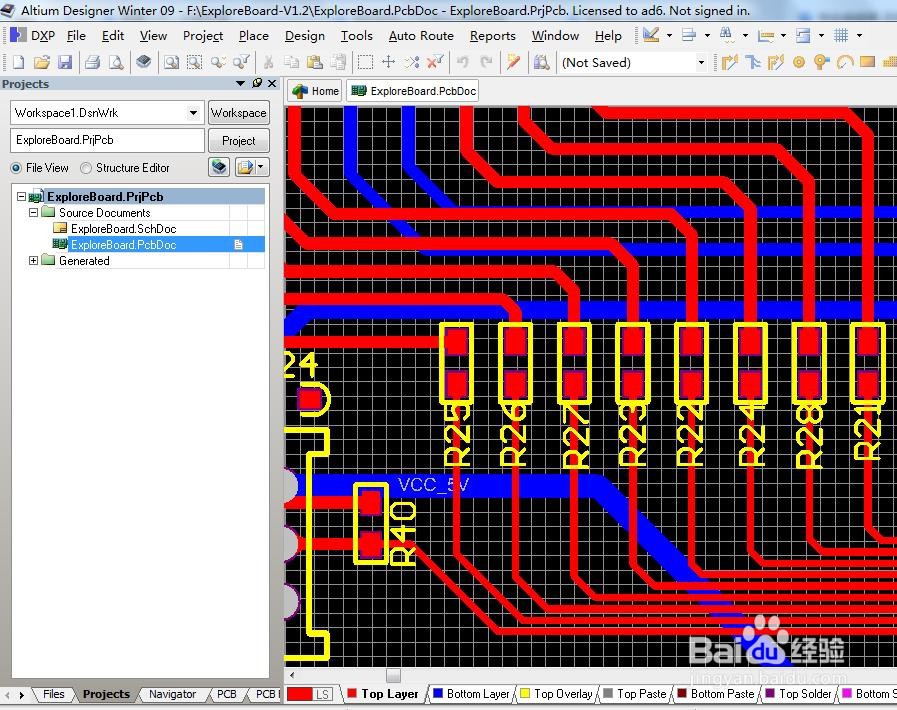Cut selection with the scissors icon

[x=268, y=62]
